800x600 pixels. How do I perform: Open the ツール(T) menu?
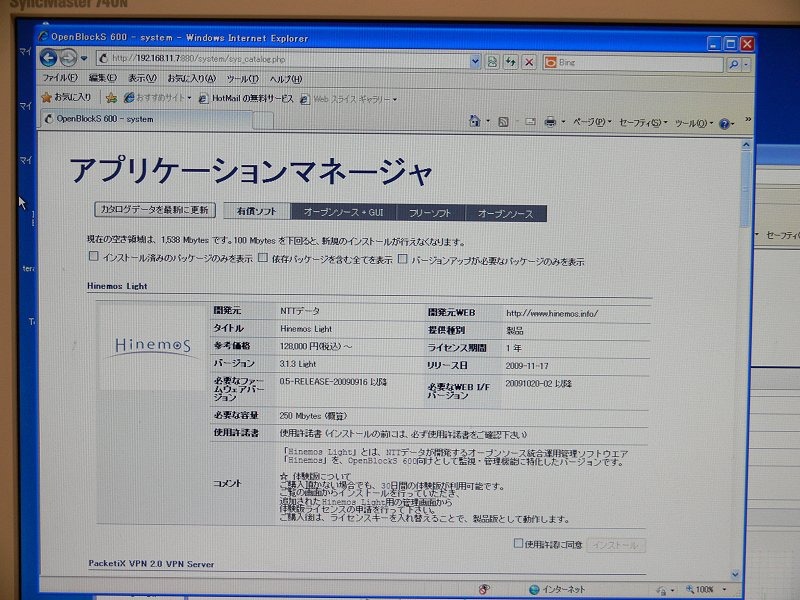click(x=243, y=79)
